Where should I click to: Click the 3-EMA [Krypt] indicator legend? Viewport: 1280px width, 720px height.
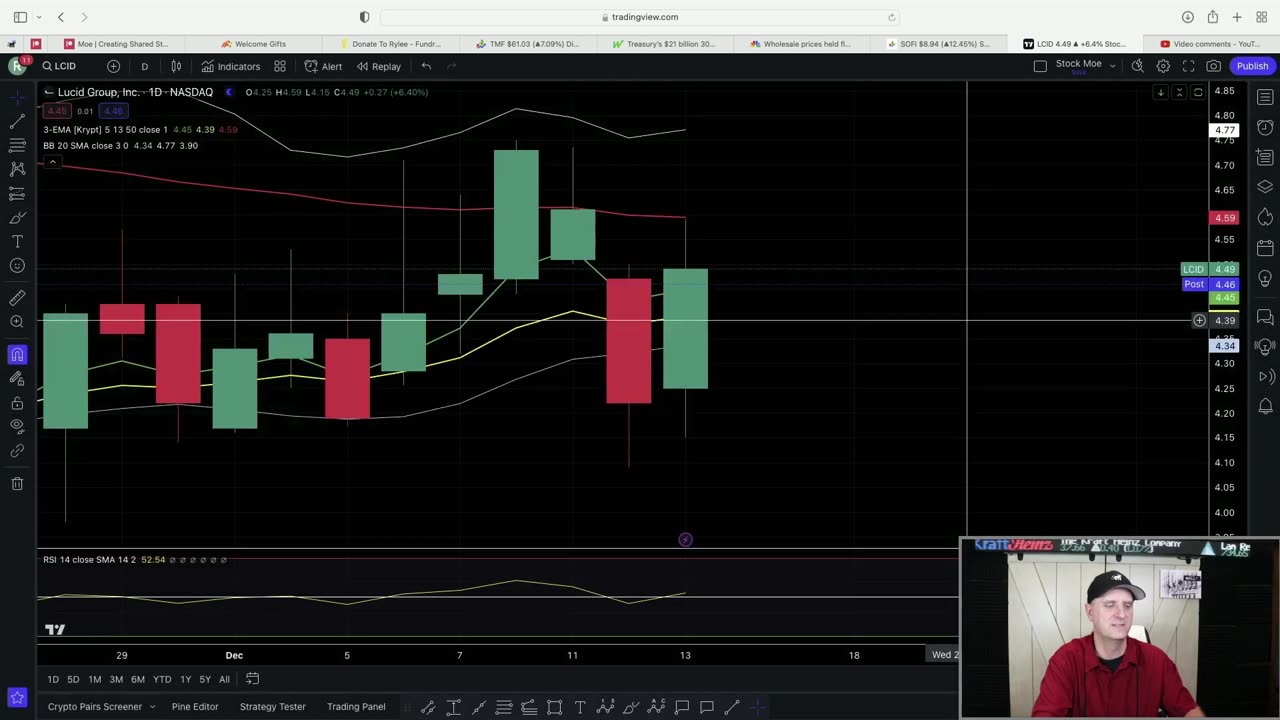(x=105, y=130)
